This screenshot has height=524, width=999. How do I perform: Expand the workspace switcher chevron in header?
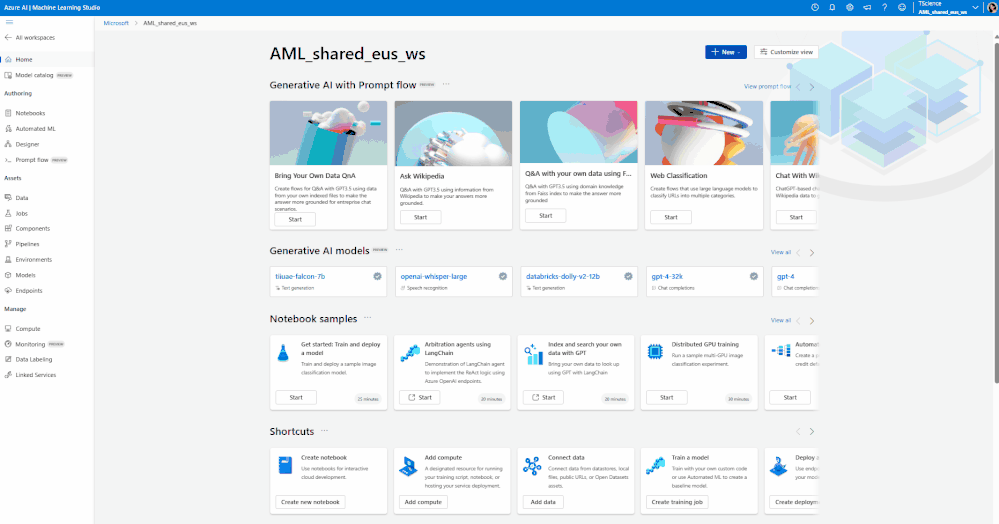coord(975,8)
